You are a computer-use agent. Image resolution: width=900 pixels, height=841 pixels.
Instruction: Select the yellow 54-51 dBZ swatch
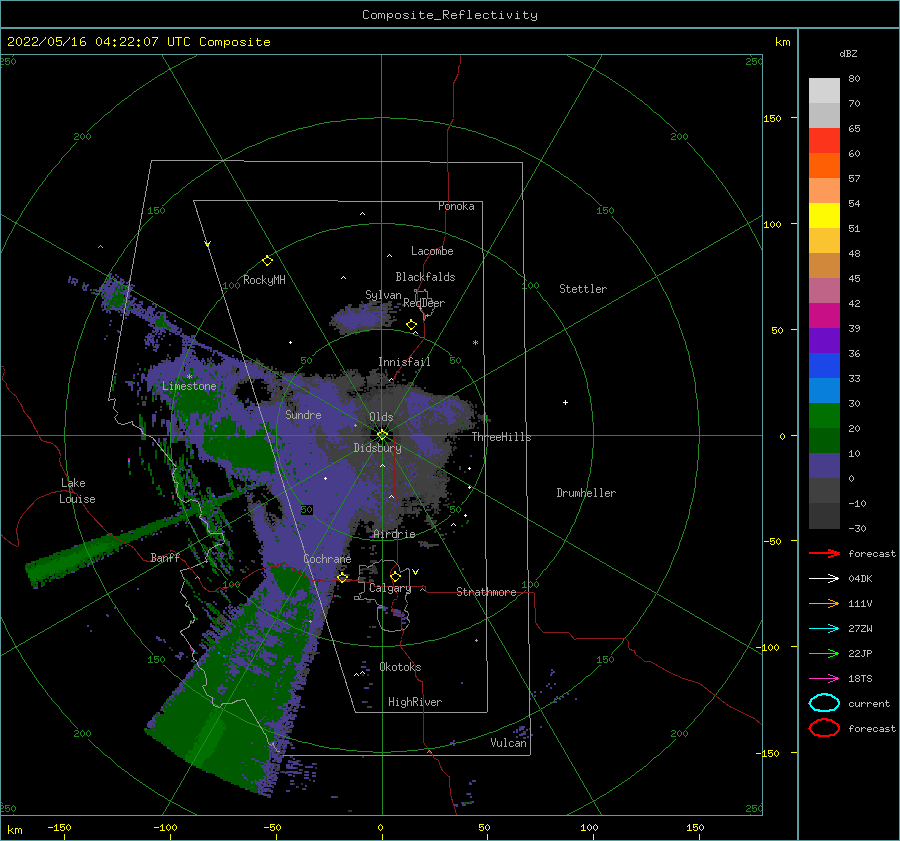824,216
